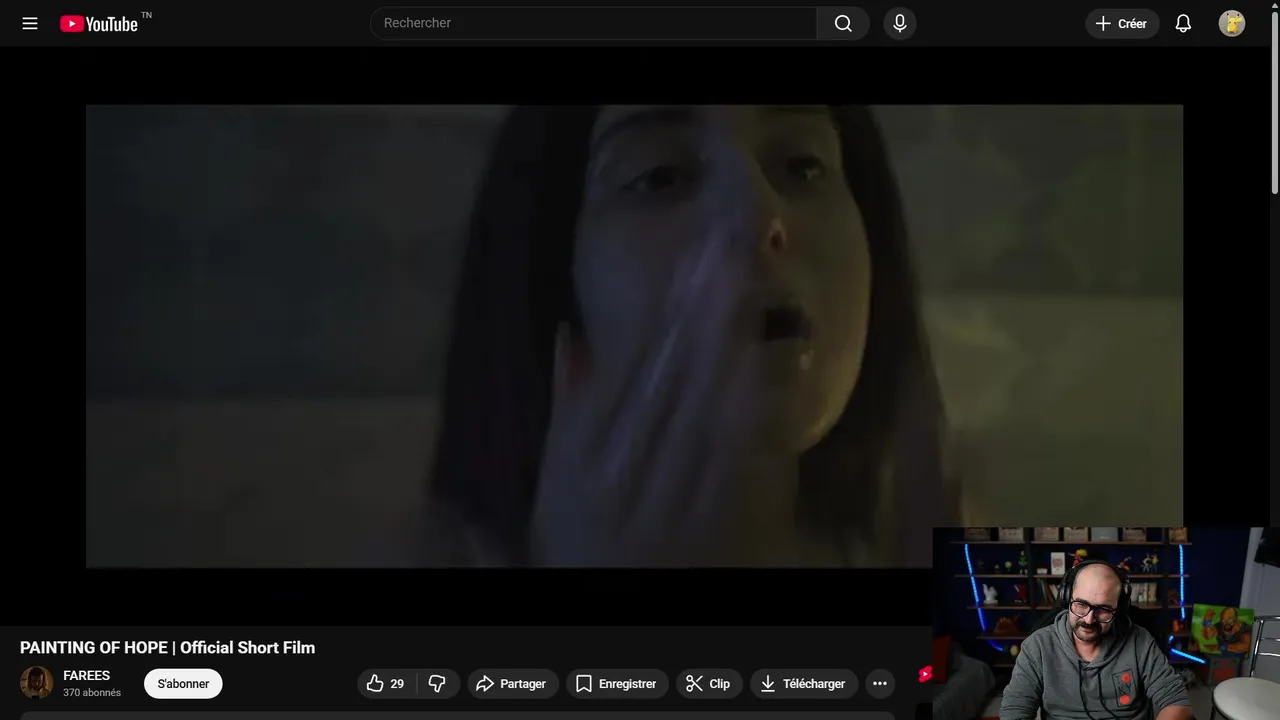Save video with Enregistrer
The image size is (1280, 720).
pyautogui.click(x=617, y=684)
